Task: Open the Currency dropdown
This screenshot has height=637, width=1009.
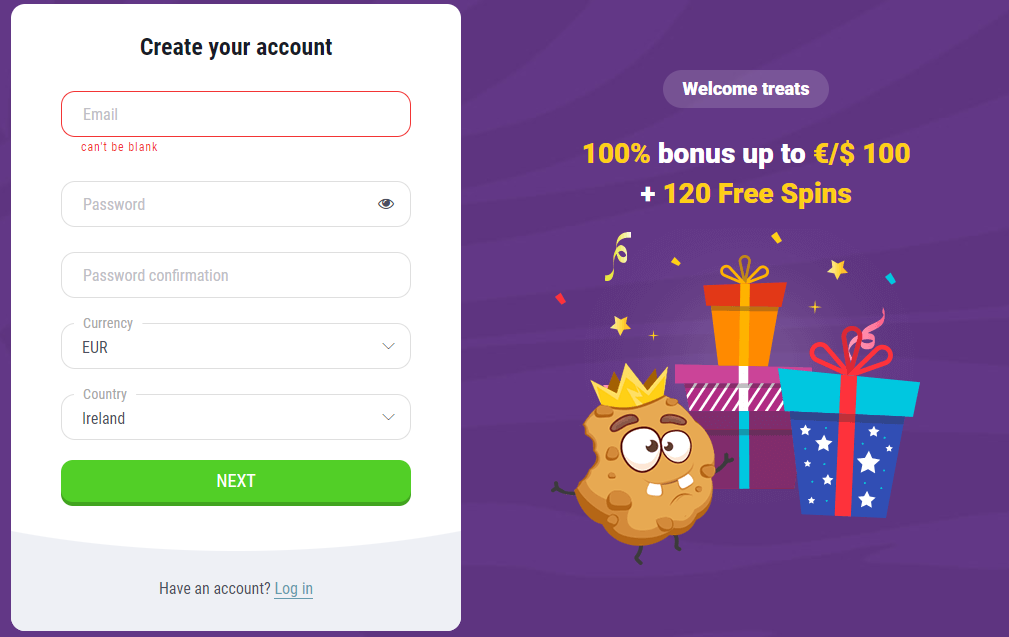Action: 235,346
